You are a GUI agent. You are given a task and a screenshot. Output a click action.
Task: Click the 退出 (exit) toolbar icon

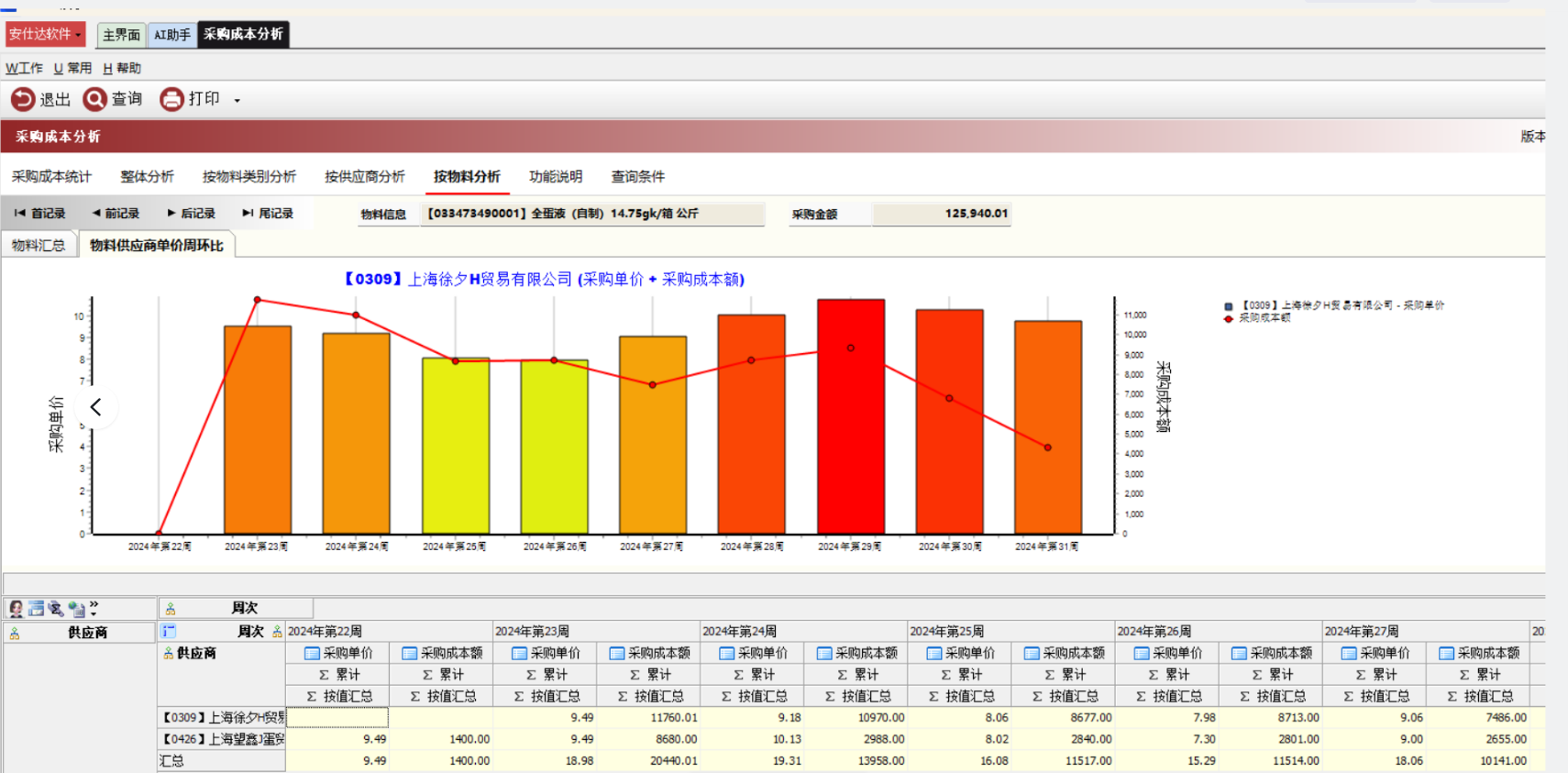pos(23,99)
